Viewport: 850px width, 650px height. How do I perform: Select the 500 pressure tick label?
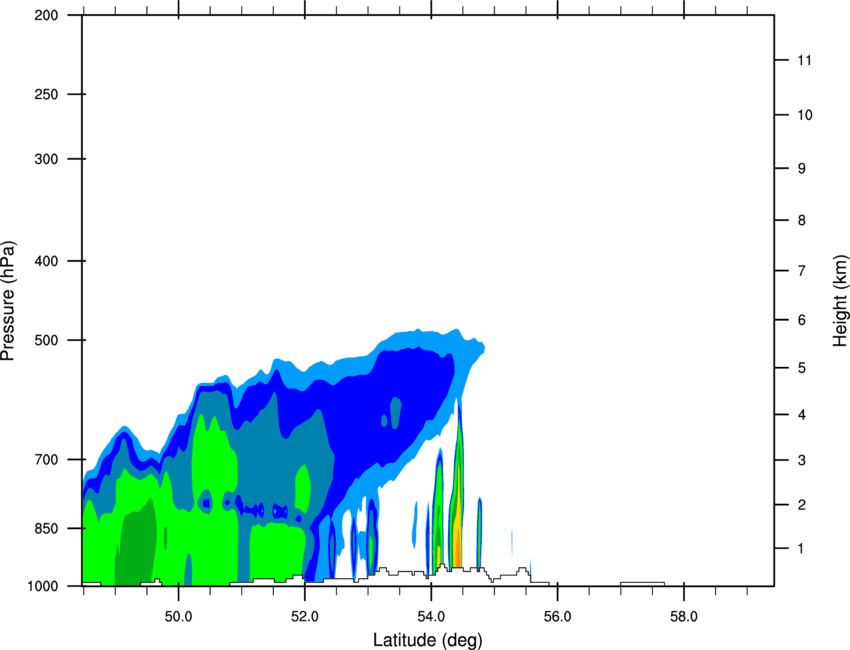[46, 340]
